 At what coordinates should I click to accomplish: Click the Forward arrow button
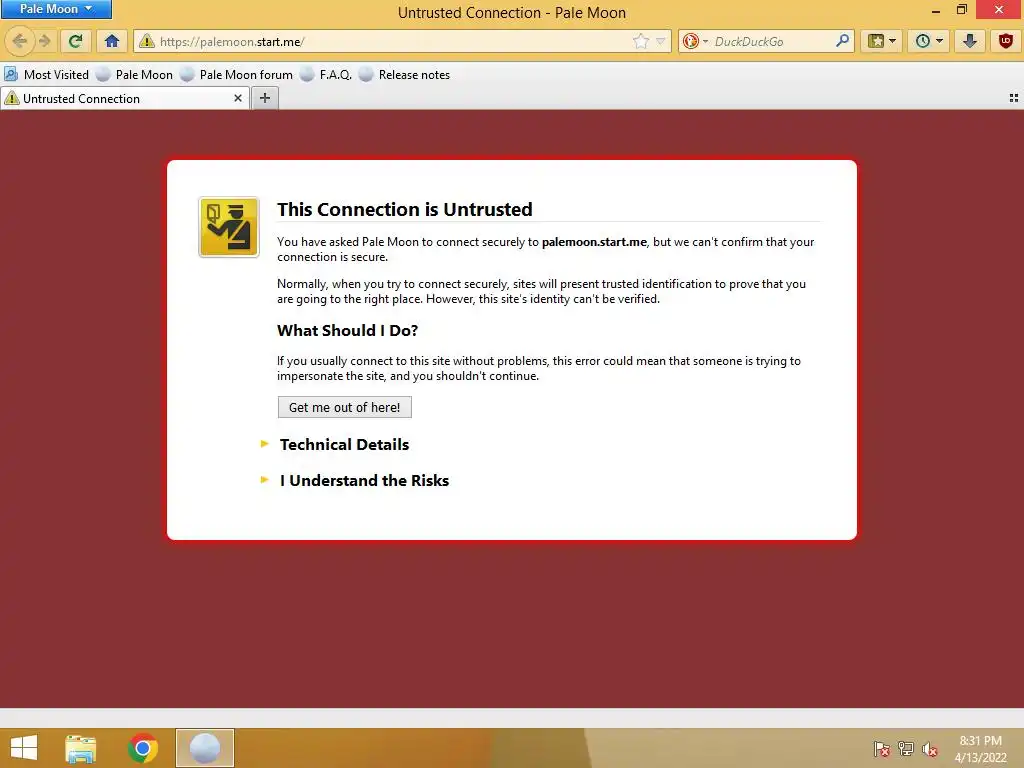click(45, 41)
